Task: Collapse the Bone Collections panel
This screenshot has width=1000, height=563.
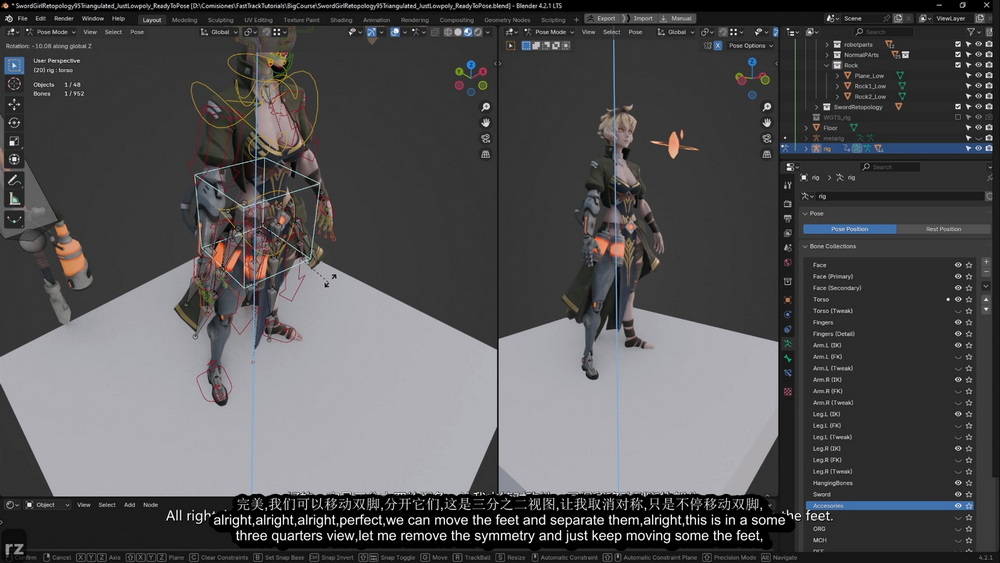Action: click(x=805, y=246)
